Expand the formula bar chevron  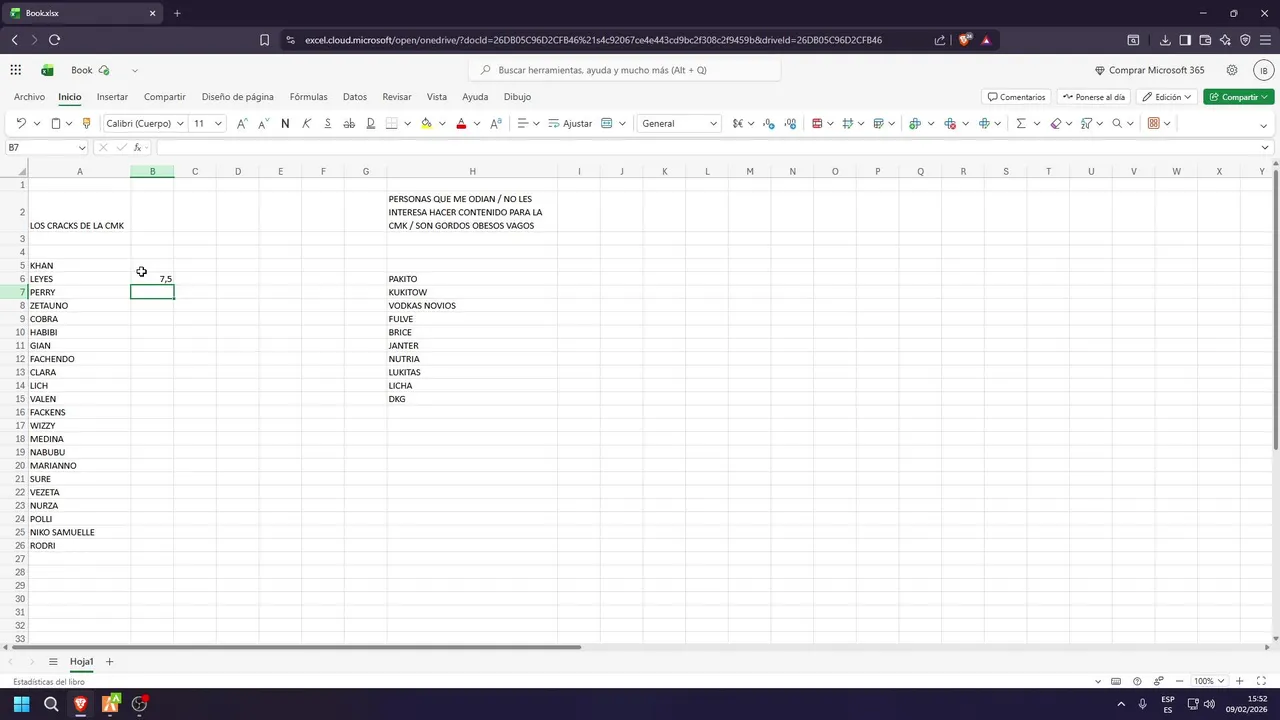click(x=1265, y=147)
